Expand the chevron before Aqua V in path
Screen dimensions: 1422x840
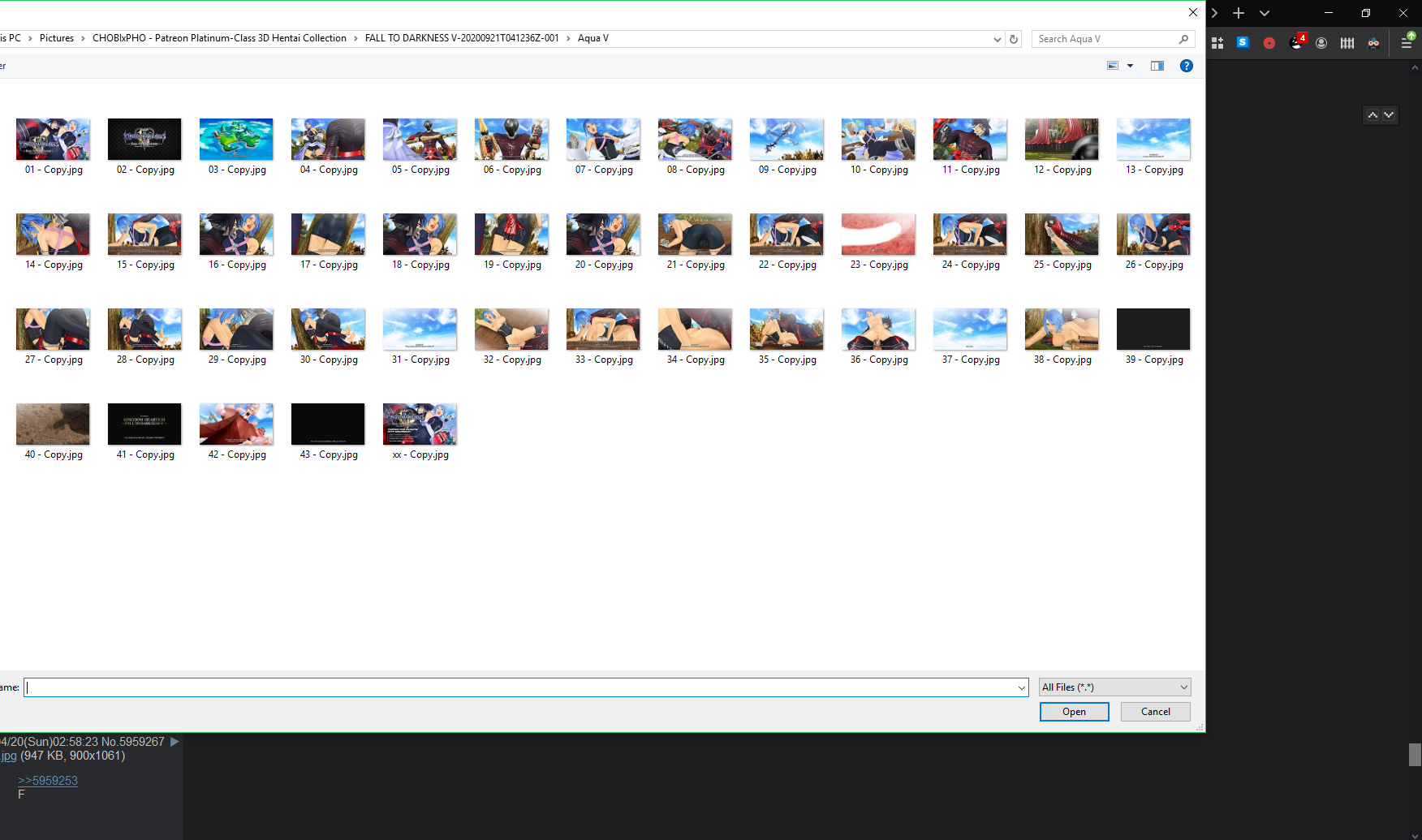click(x=568, y=38)
